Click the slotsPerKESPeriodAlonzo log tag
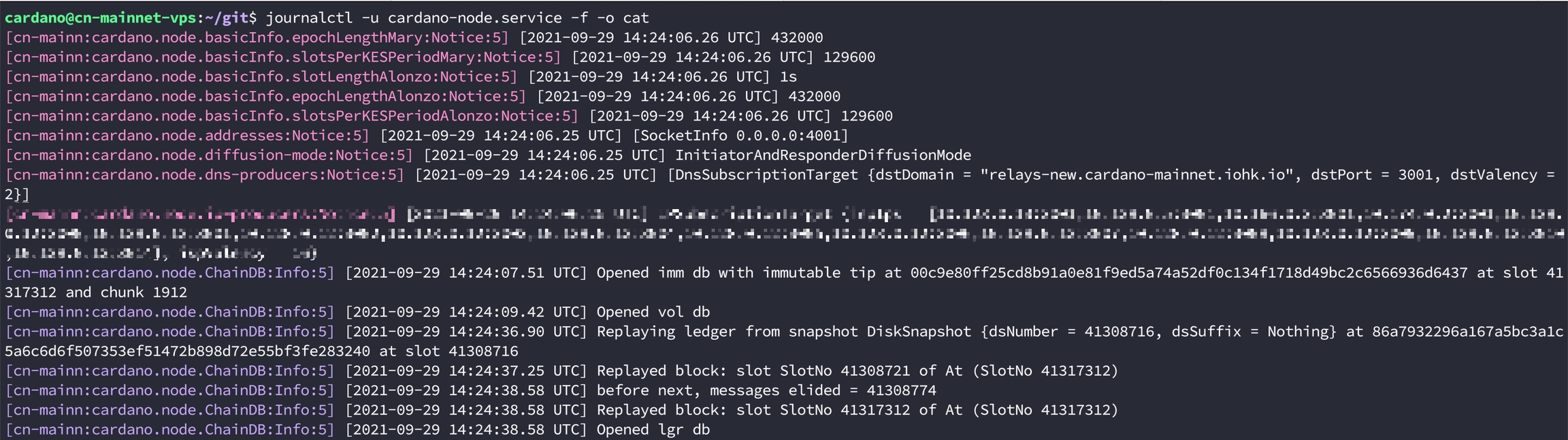 [292, 116]
